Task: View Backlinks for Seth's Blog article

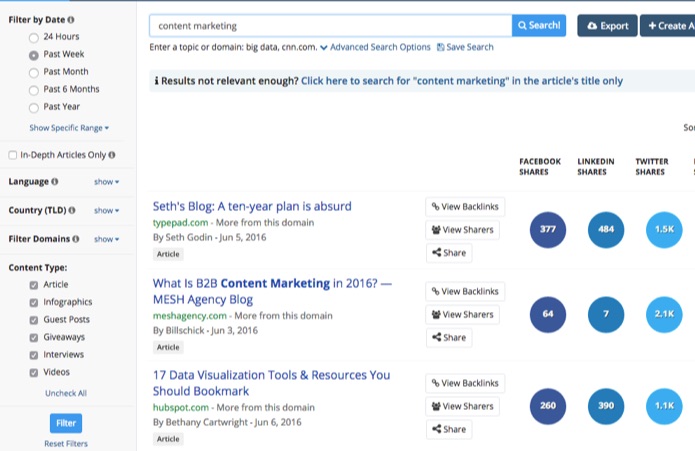Action: pyautogui.click(x=465, y=206)
